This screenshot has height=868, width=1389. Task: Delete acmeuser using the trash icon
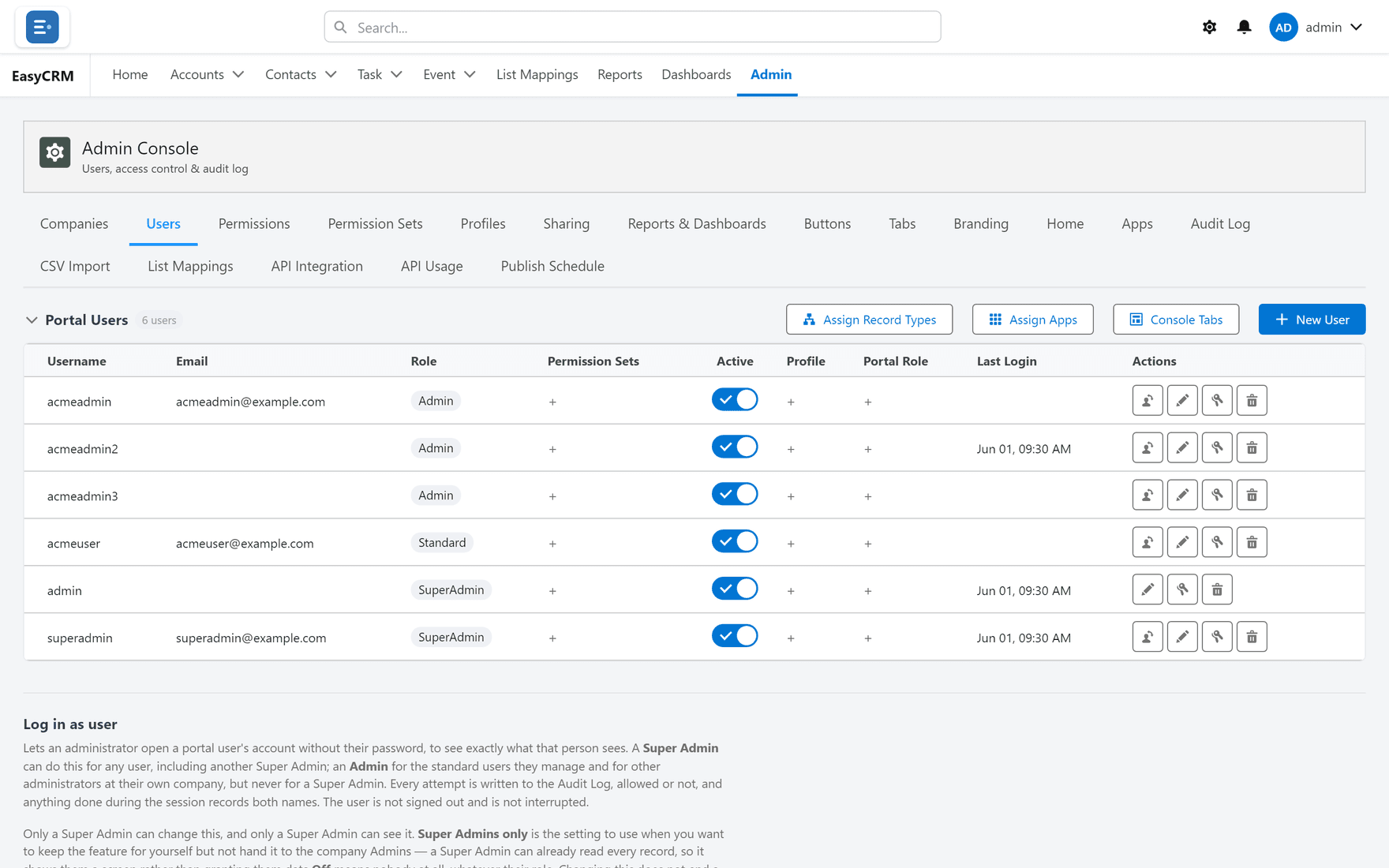tap(1252, 543)
